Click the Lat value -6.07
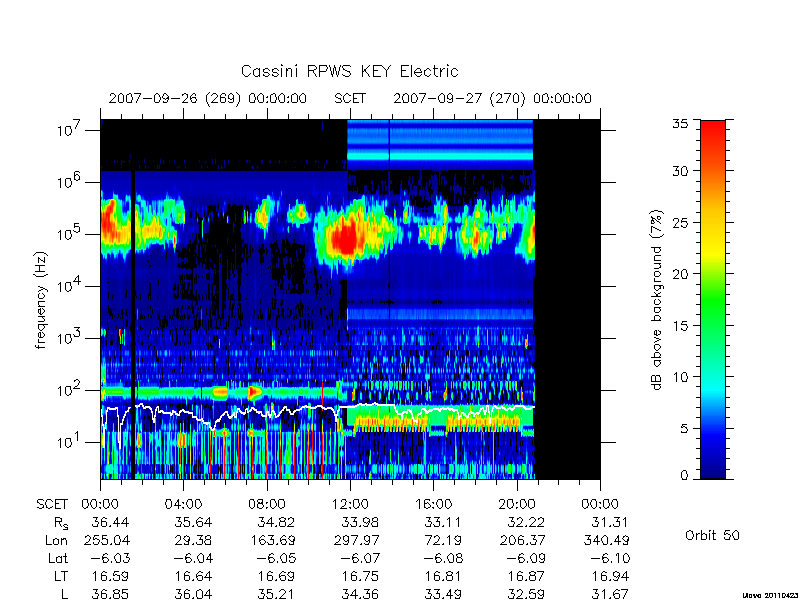This screenshot has width=800, height=600. (x=359, y=558)
